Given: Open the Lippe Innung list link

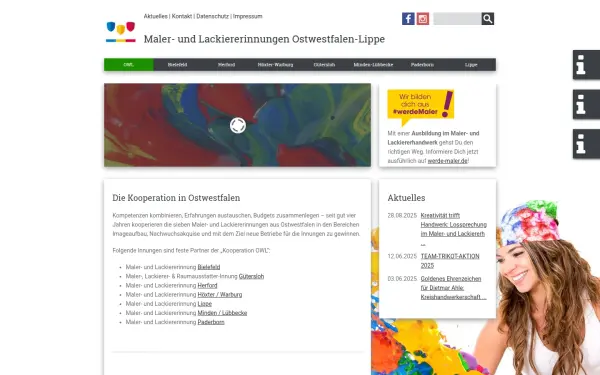Looking at the screenshot, I should [204, 304].
